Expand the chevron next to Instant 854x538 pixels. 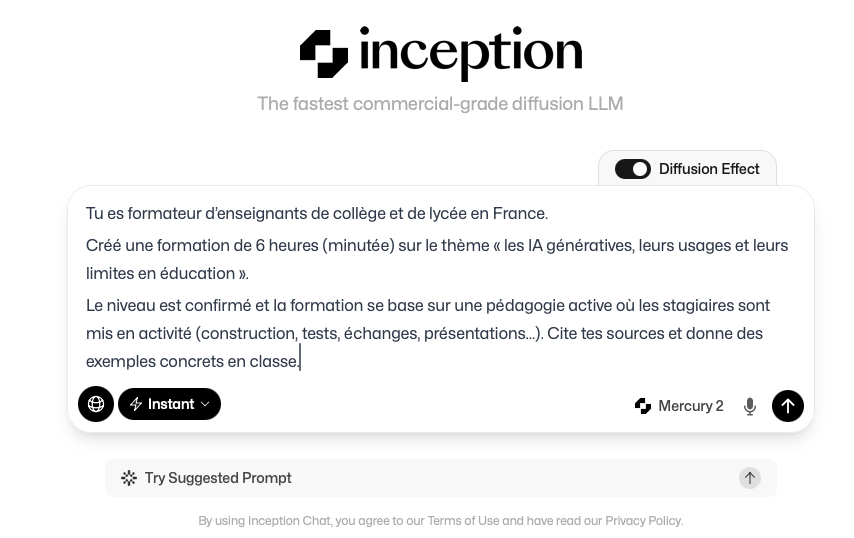pyautogui.click(x=205, y=404)
